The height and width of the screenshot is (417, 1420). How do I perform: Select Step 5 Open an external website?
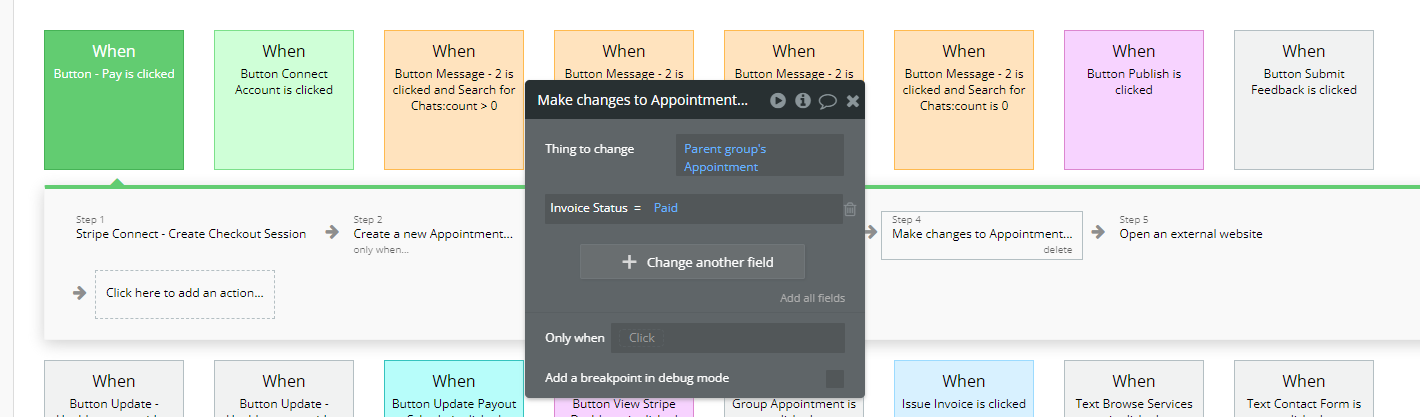(x=1190, y=234)
